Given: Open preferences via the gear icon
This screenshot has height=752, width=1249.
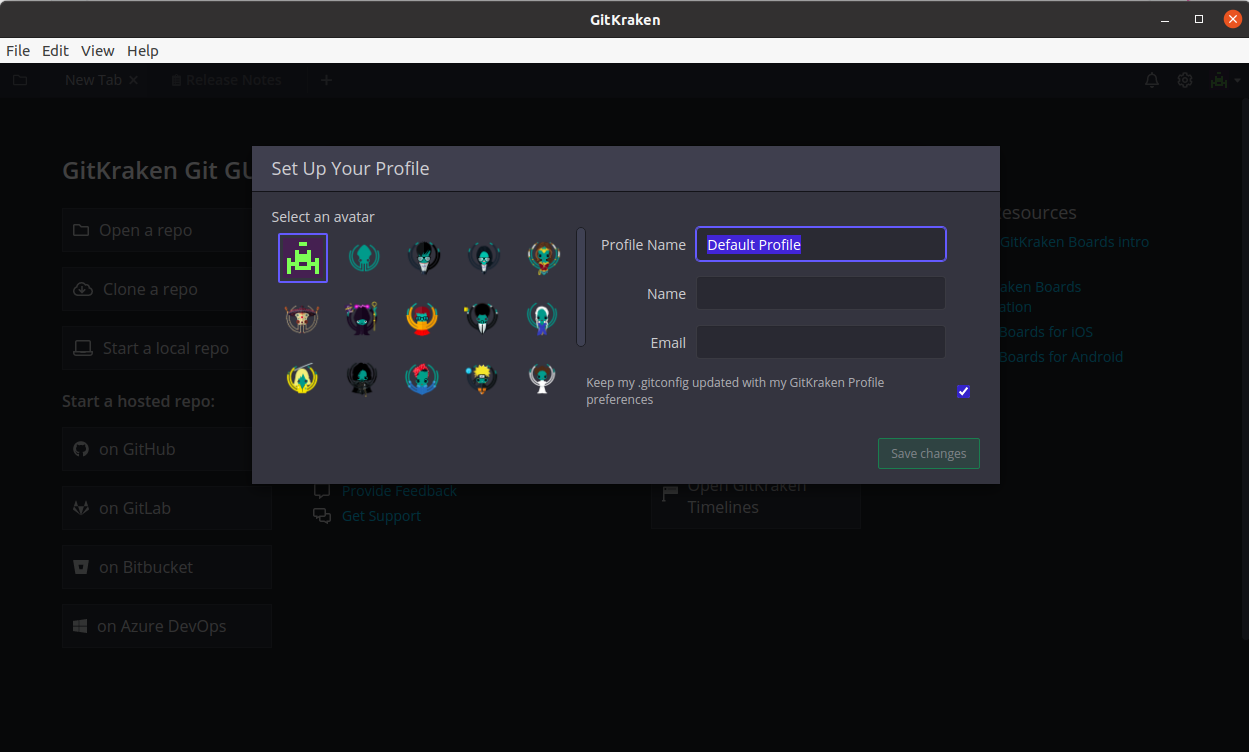Looking at the screenshot, I should pos(1185,80).
